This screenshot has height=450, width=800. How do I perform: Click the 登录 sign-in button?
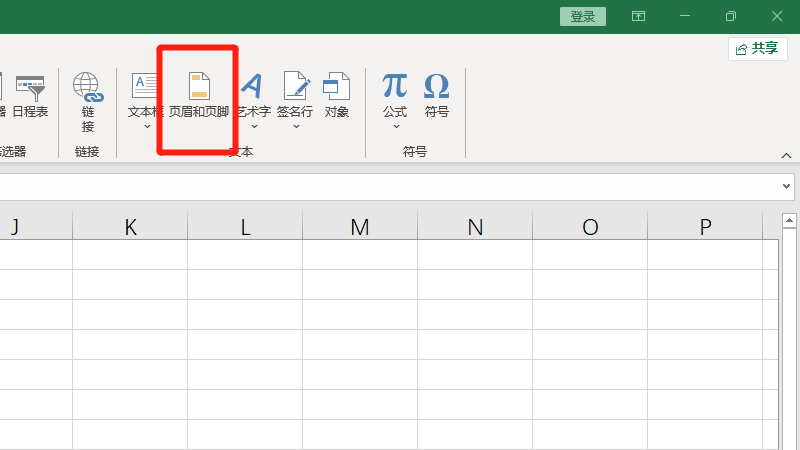(583, 16)
